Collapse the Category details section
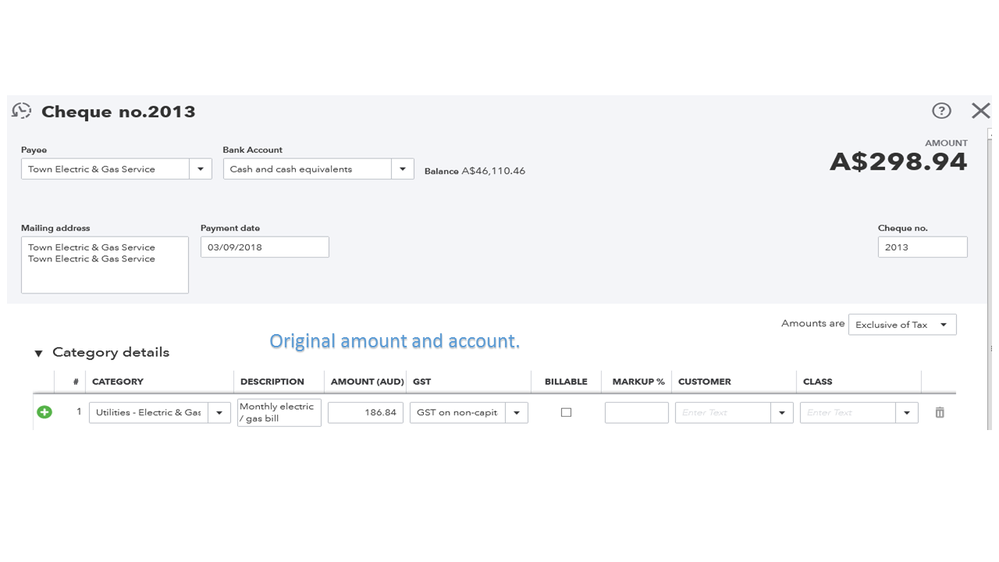The image size is (999, 562). 39,353
